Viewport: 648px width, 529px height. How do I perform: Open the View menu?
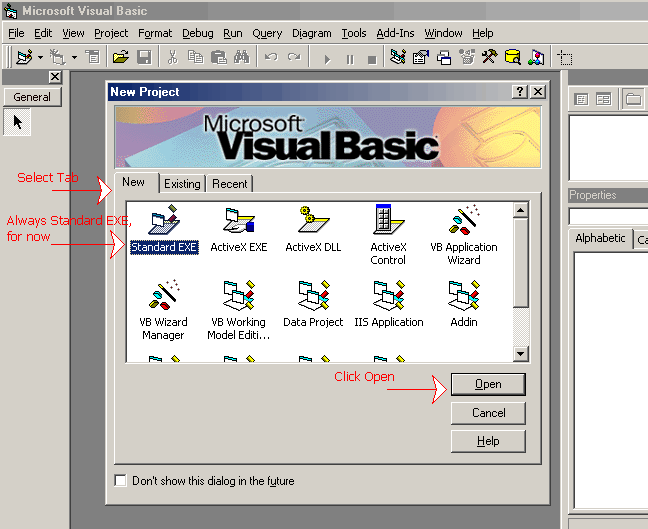[73, 33]
